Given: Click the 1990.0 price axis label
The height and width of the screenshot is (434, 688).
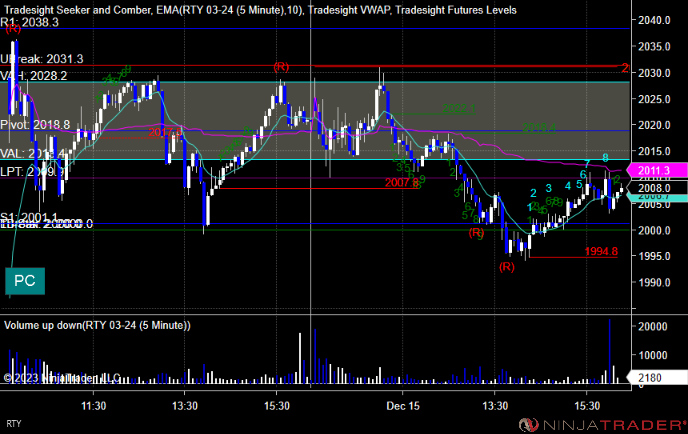Looking at the screenshot, I should [654, 283].
